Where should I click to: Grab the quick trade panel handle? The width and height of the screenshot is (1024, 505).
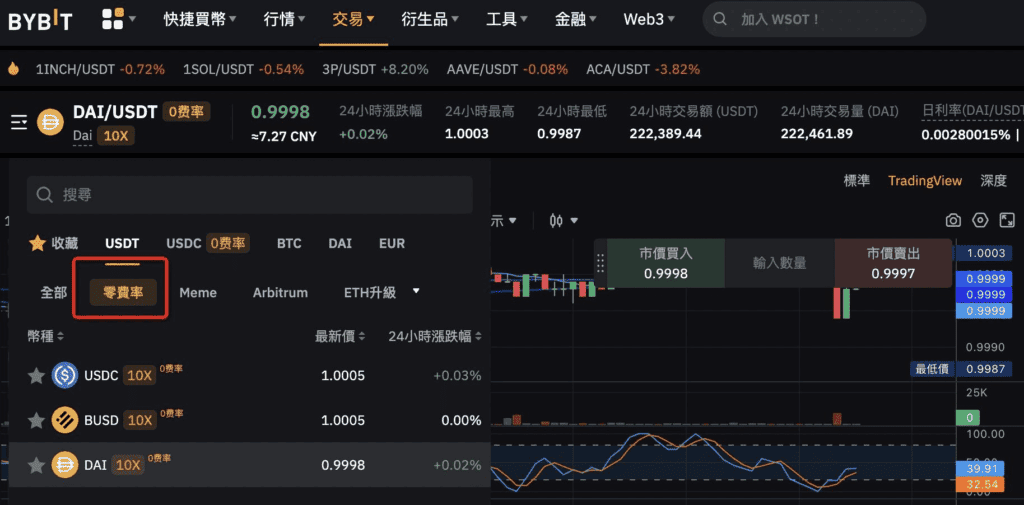[x=601, y=263]
